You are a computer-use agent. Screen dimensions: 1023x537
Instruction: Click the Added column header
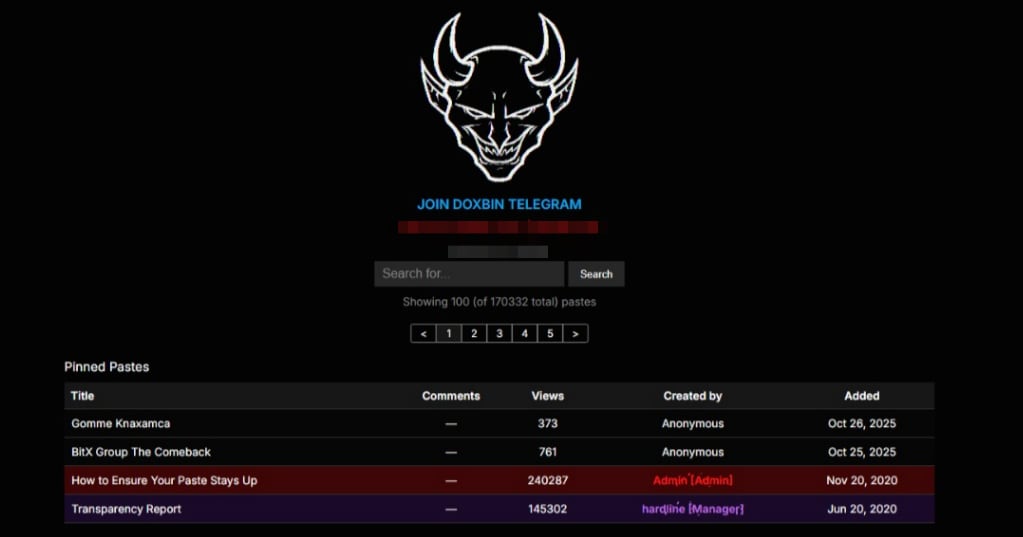pos(861,396)
